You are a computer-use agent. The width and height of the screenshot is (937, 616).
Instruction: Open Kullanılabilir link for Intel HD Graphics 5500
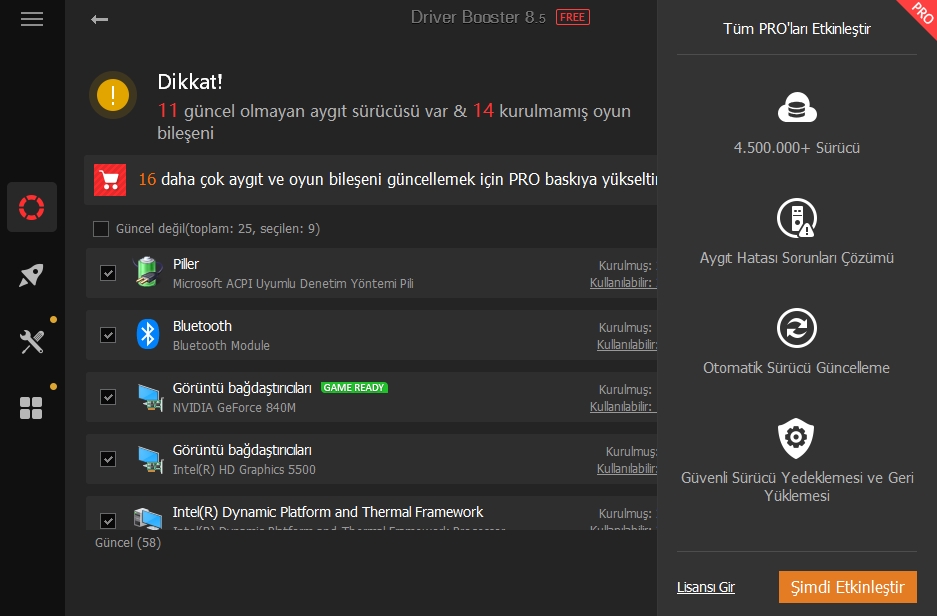626,469
